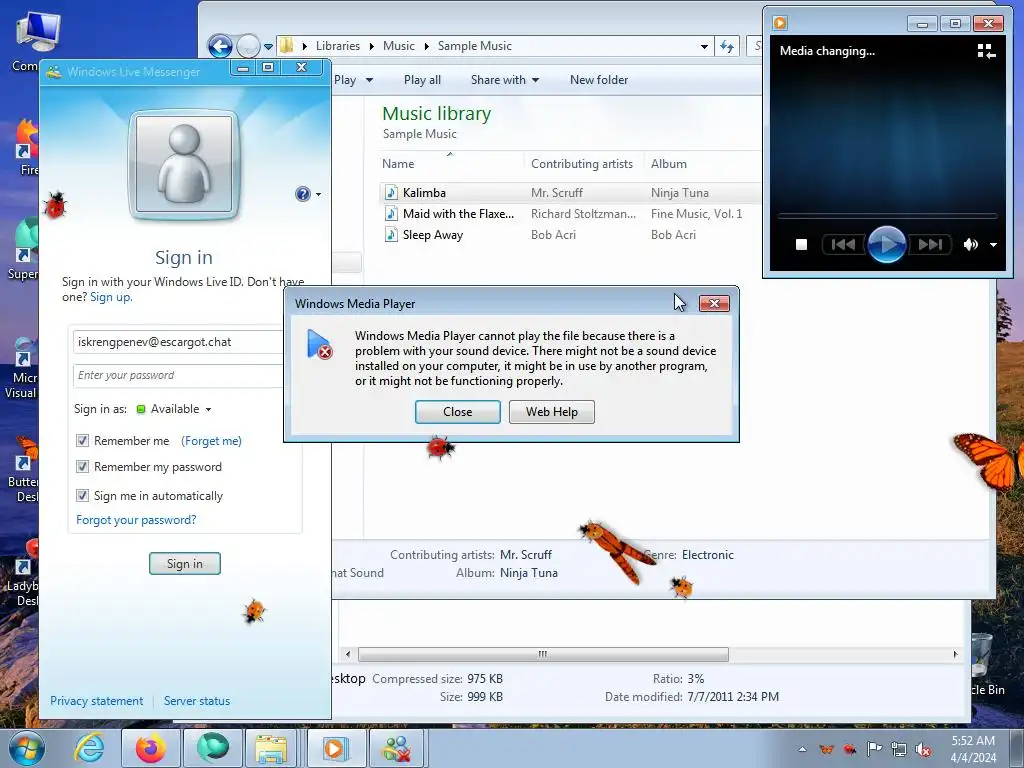The image size is (1024, 768).
Task: Open the Share with menu
Action: click(505, 80)
